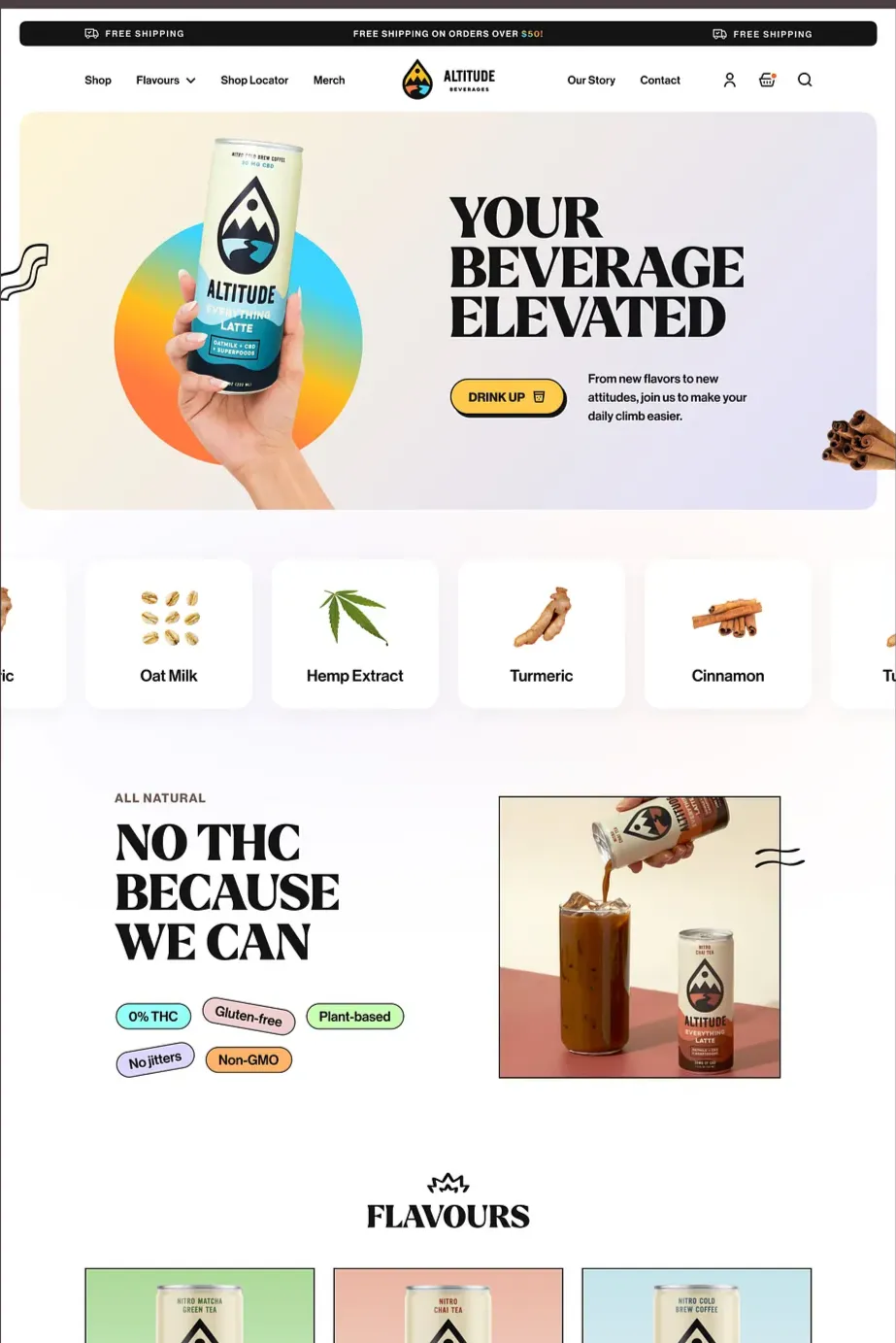
Task: Click the right free shipping truck icon
Action: tap(719, 33)
